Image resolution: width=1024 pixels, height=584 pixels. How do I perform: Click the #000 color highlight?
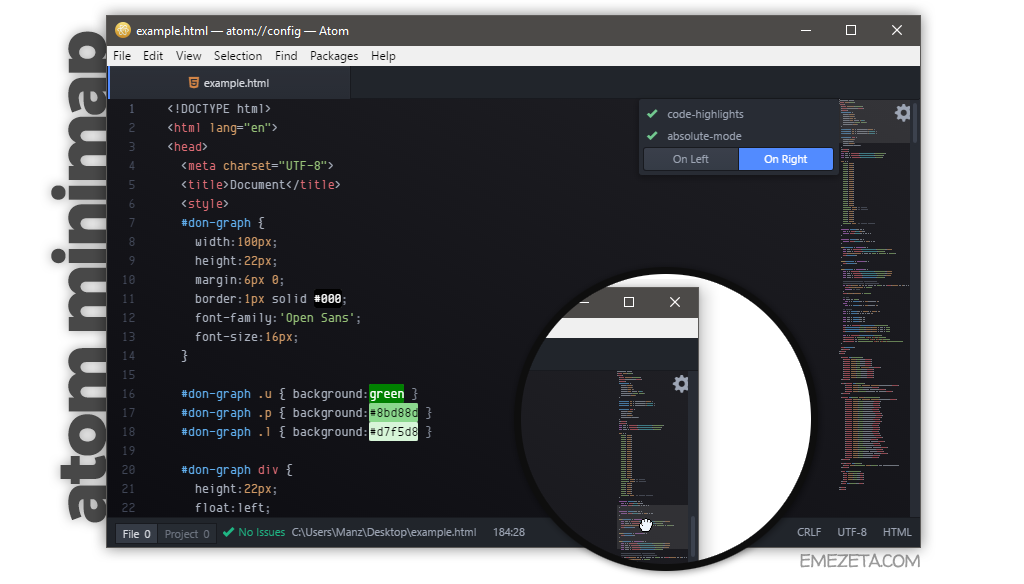coord(328,299)
